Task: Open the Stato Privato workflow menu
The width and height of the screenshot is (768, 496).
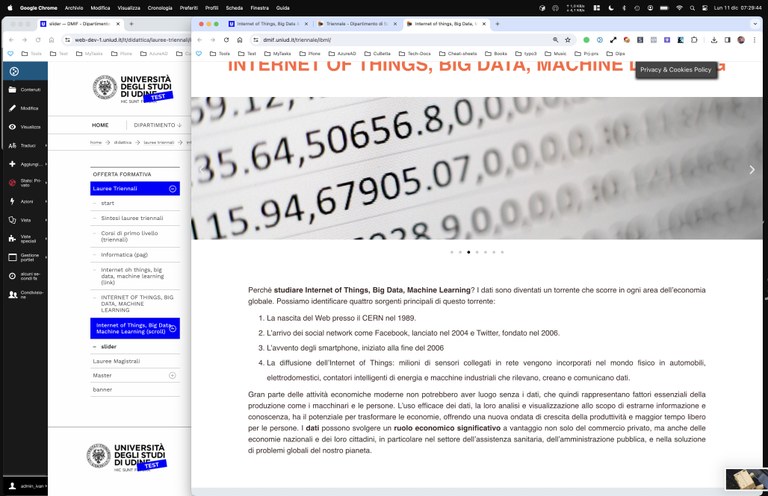Action: [25, 183]
